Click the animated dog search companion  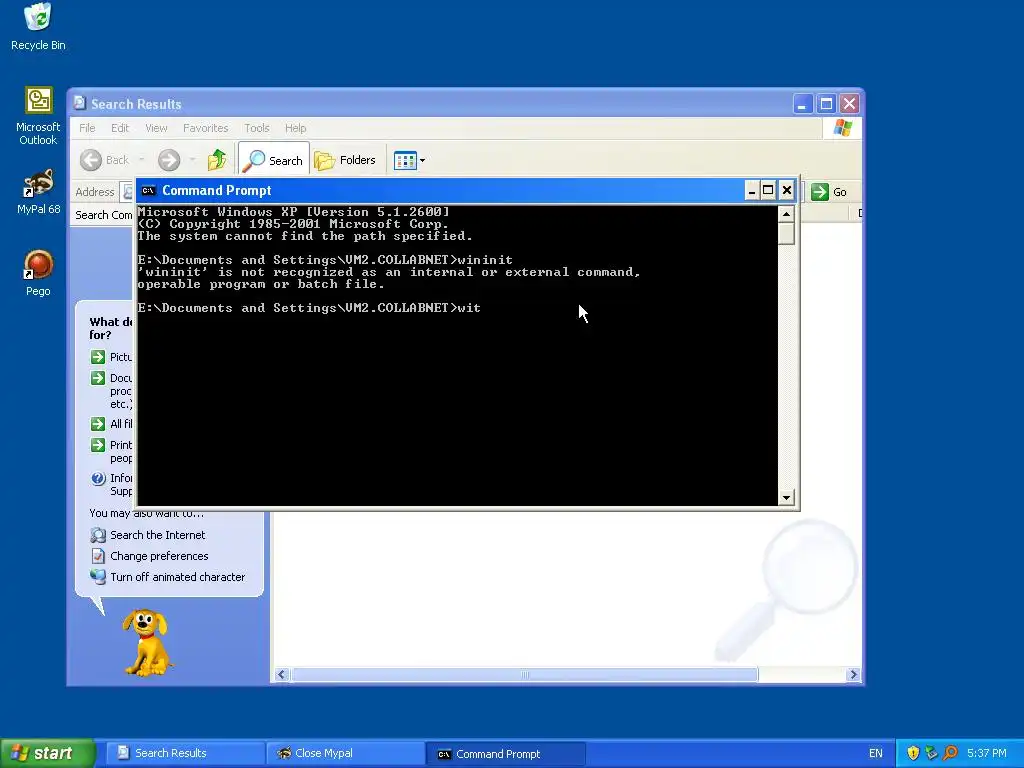(147, 643)
